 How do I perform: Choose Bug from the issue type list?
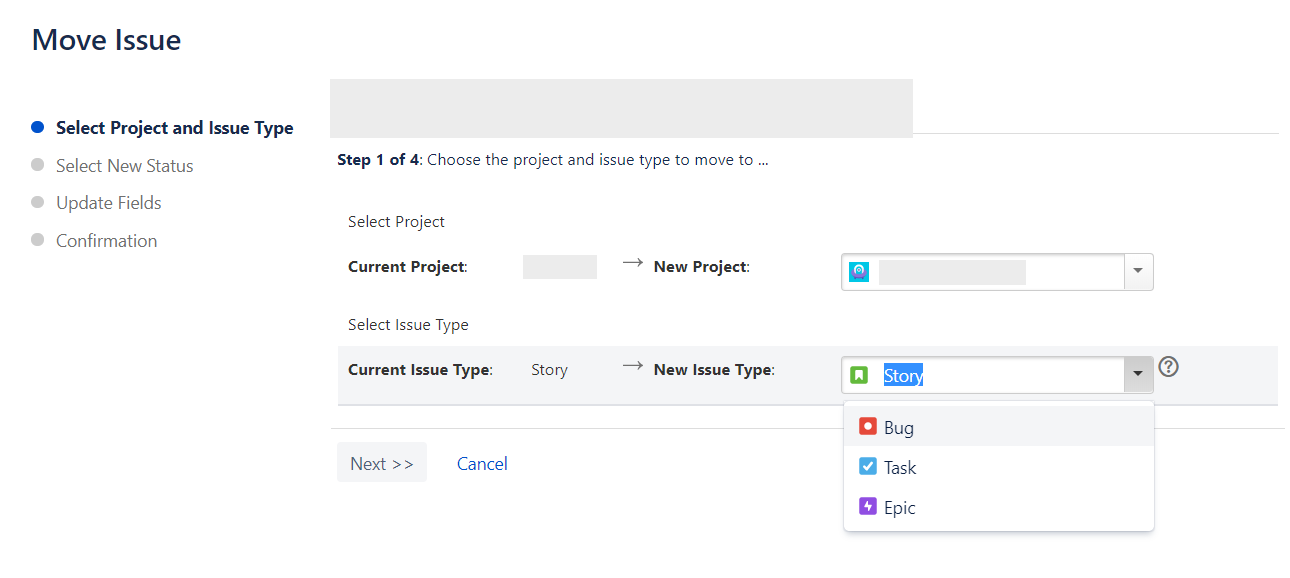tap(999, 427)
